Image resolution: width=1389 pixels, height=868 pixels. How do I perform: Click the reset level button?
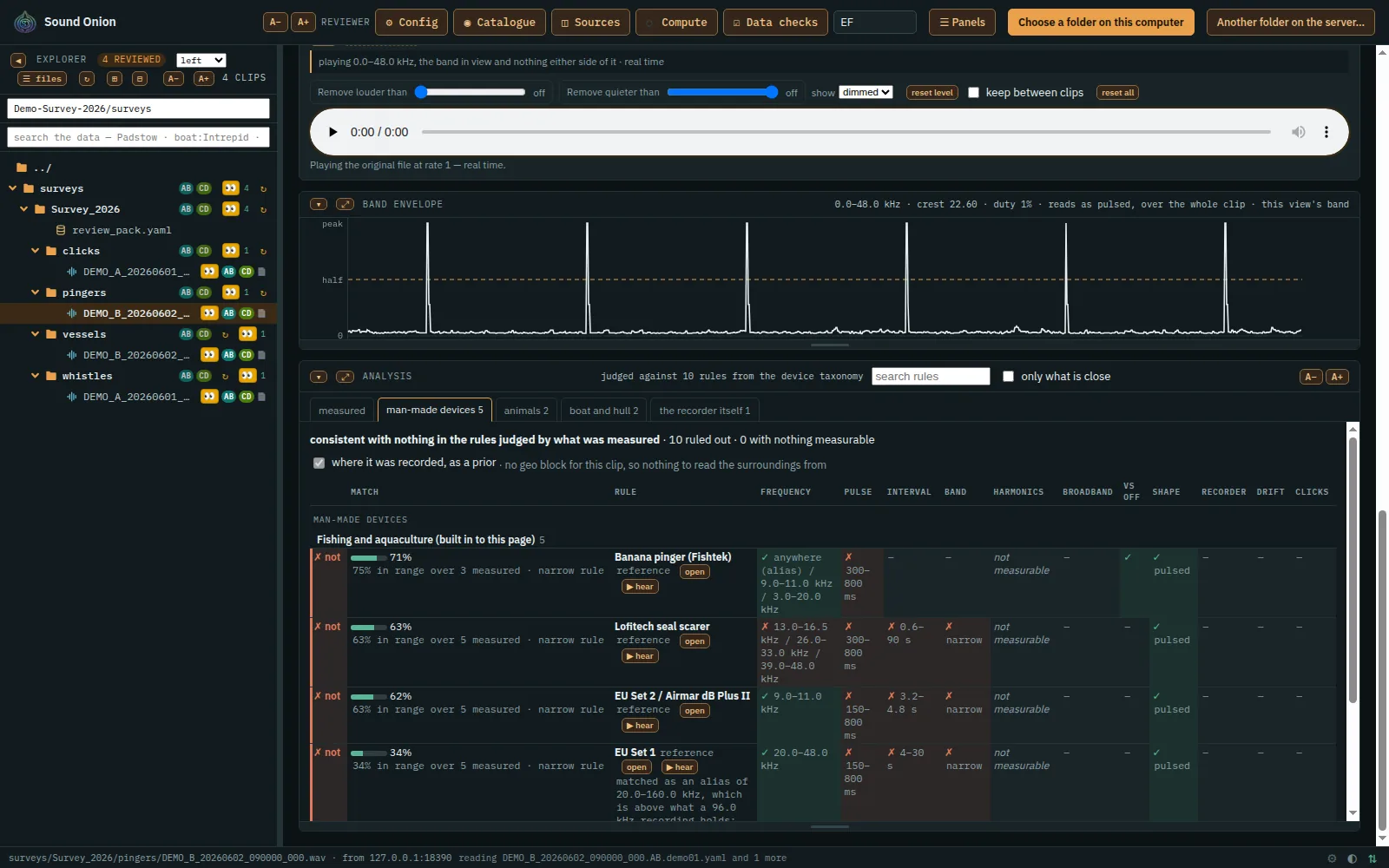(932, 93)
